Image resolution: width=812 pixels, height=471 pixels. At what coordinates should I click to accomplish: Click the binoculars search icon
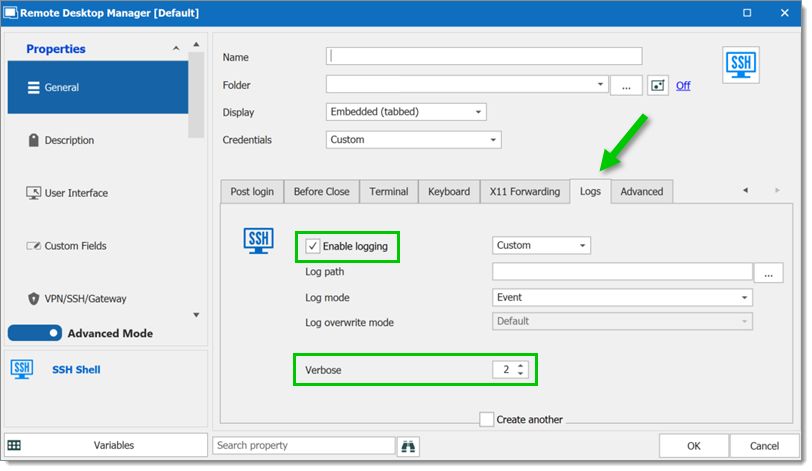point(408,446)
